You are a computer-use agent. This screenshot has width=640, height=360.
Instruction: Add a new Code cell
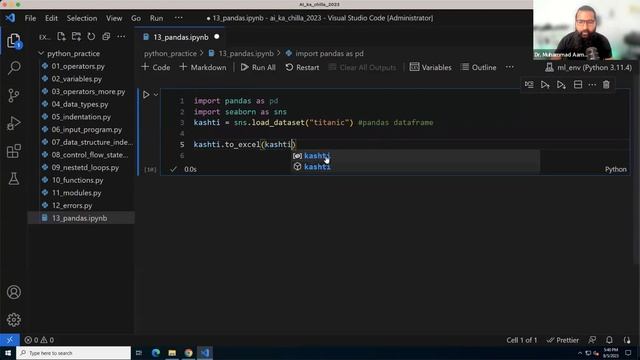[156, 67]
